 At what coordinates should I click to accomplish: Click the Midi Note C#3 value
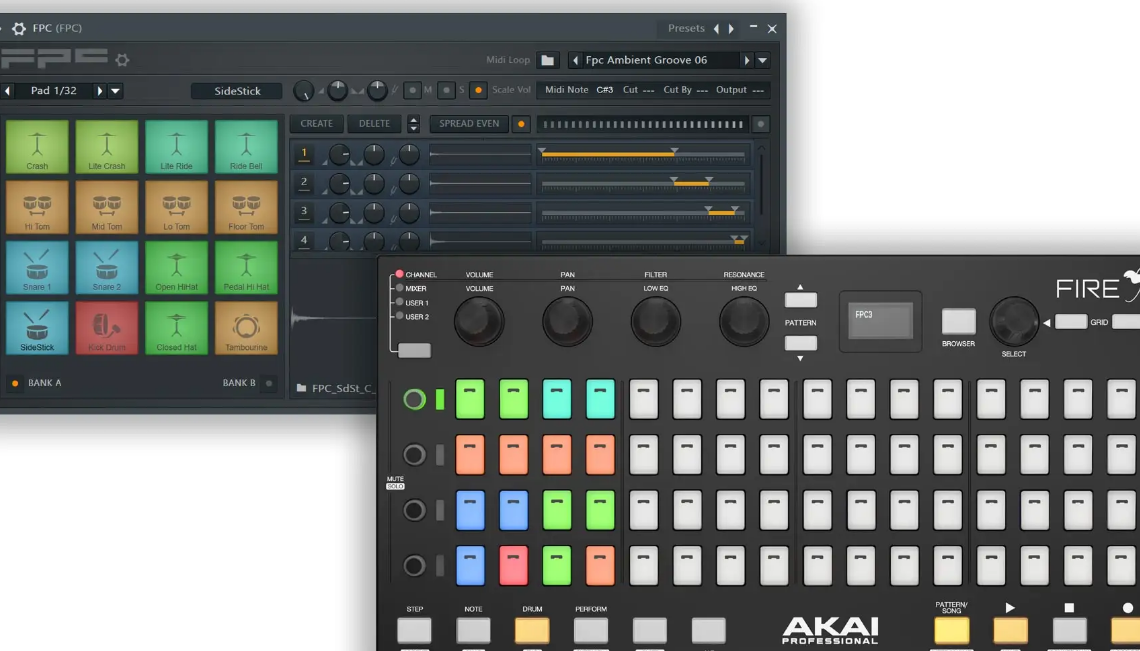click(x=604, y=90)
